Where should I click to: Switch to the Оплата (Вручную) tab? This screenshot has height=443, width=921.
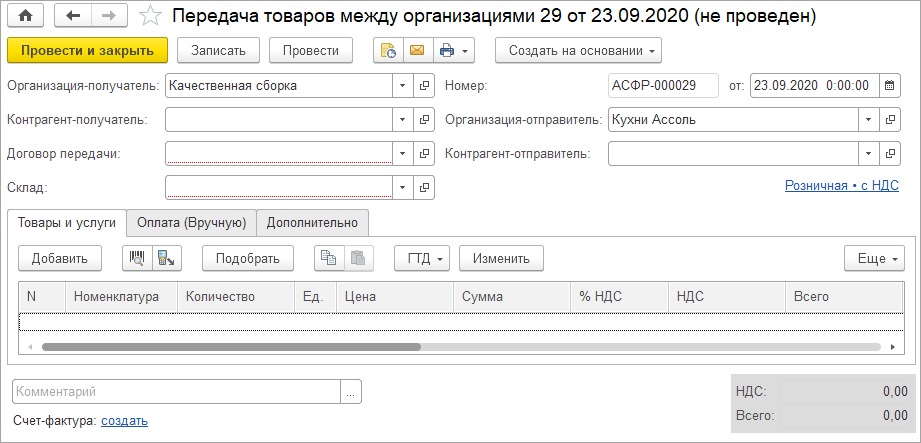(191, 222)
